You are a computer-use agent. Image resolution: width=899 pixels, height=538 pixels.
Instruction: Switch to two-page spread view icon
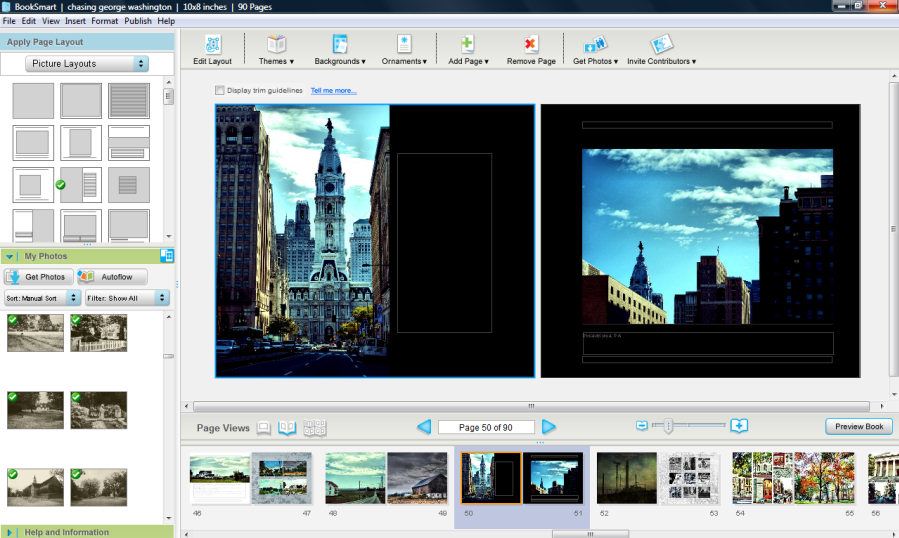point(288,428)
